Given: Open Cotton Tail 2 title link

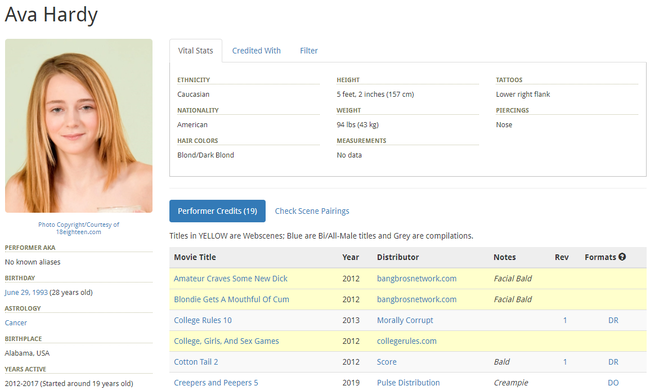Looking at the screenshot, I should tap(196, 362).
